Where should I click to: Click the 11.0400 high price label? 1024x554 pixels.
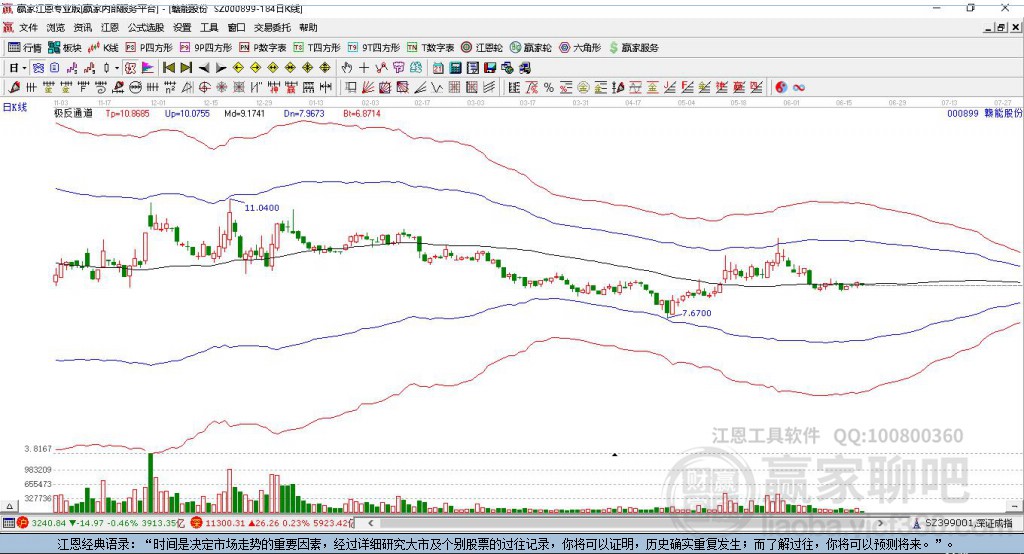(262, 208)
